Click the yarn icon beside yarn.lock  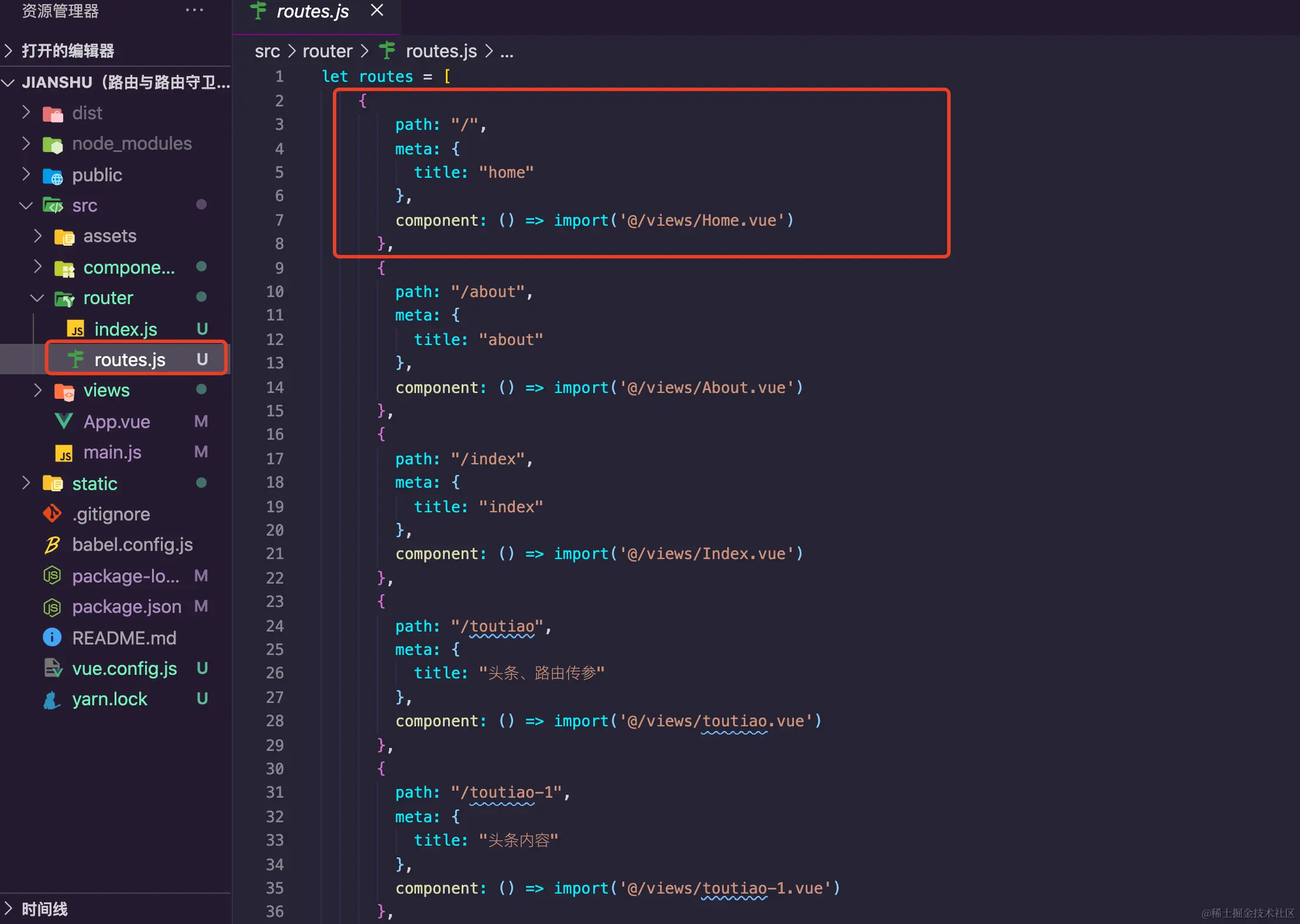click(x=52, y=699)
